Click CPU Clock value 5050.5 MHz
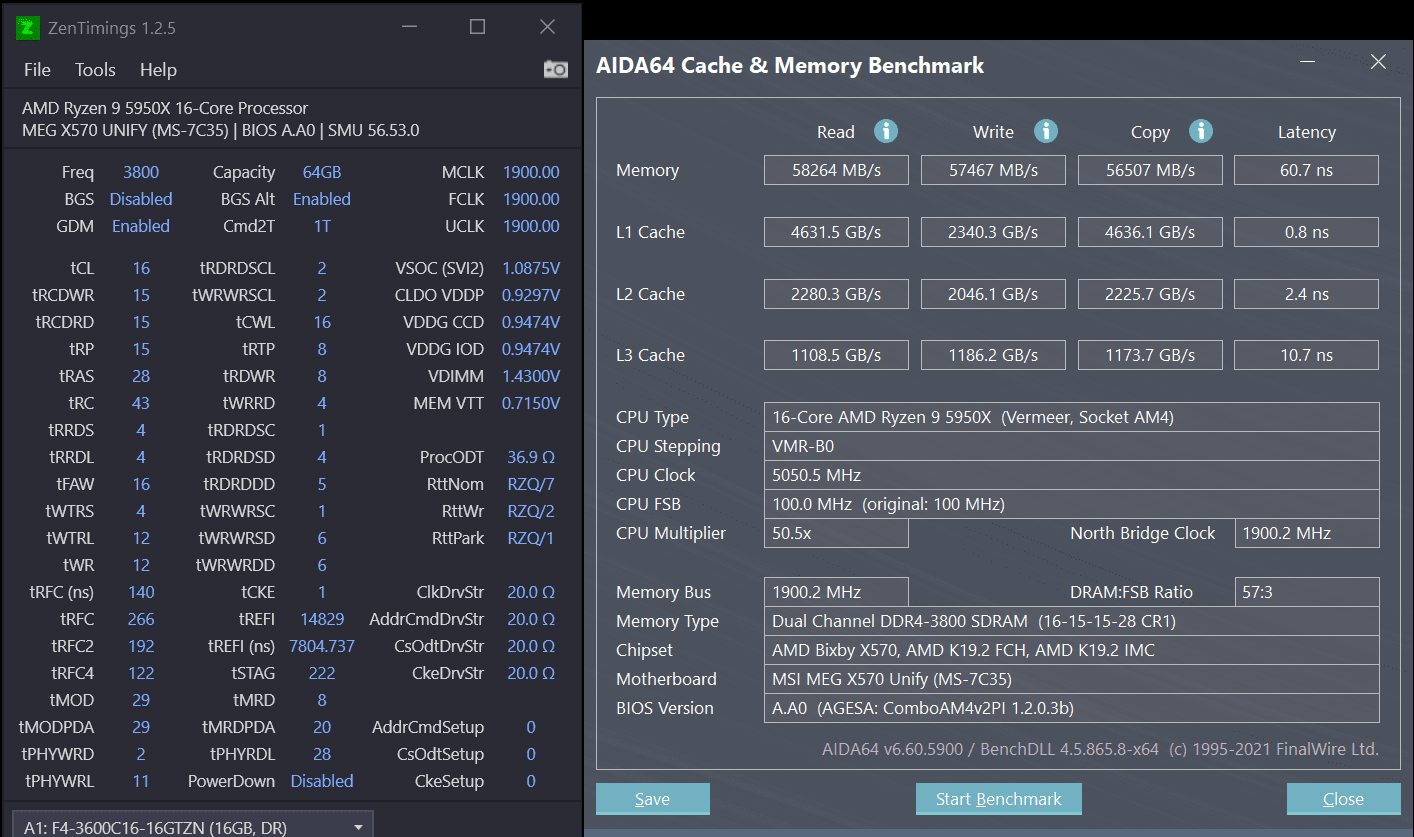This screenshot has height=837, width=1414. [1071, 475]
